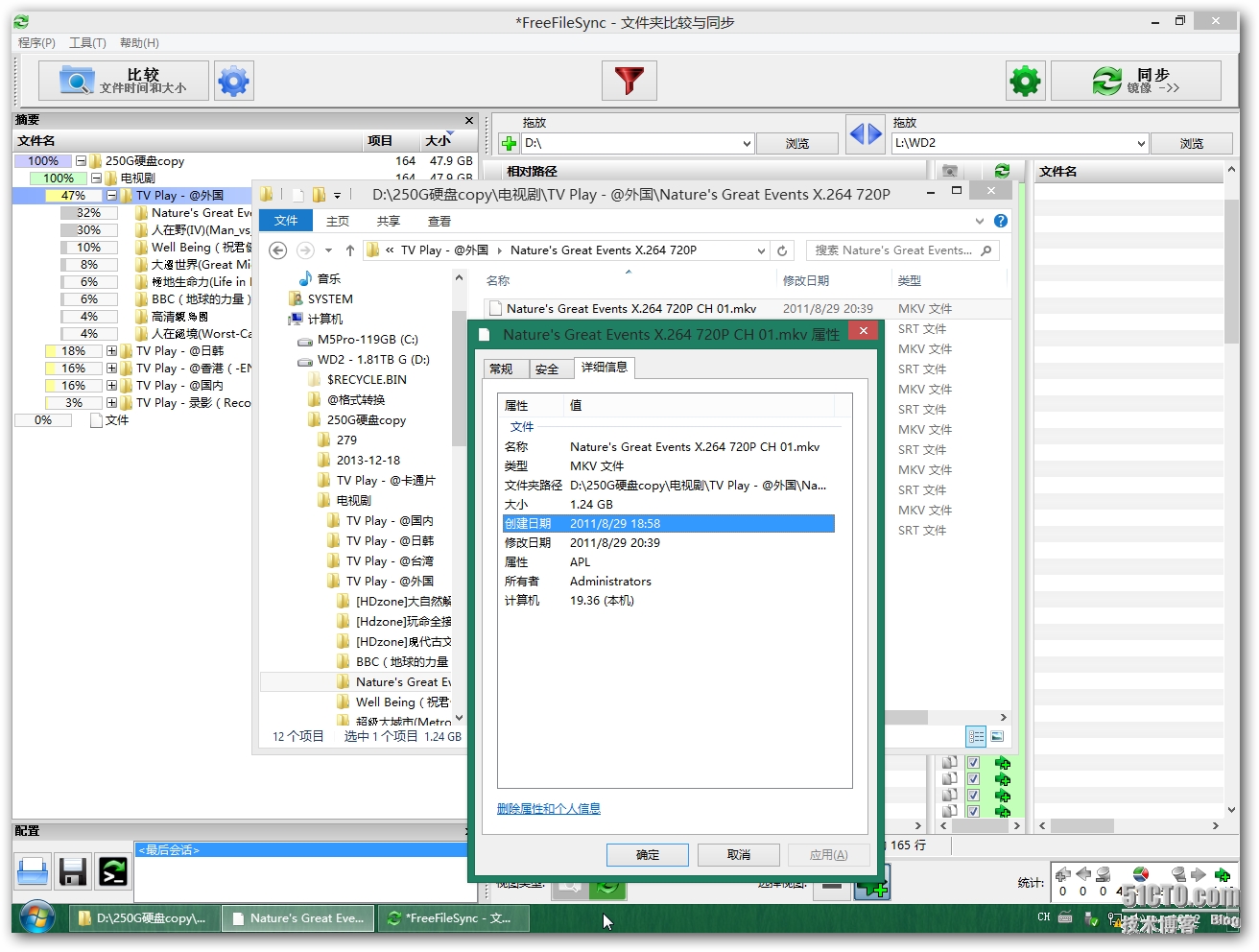
Task: Click green plus view-filter button at bottom
Action: [x=872, y=881]
